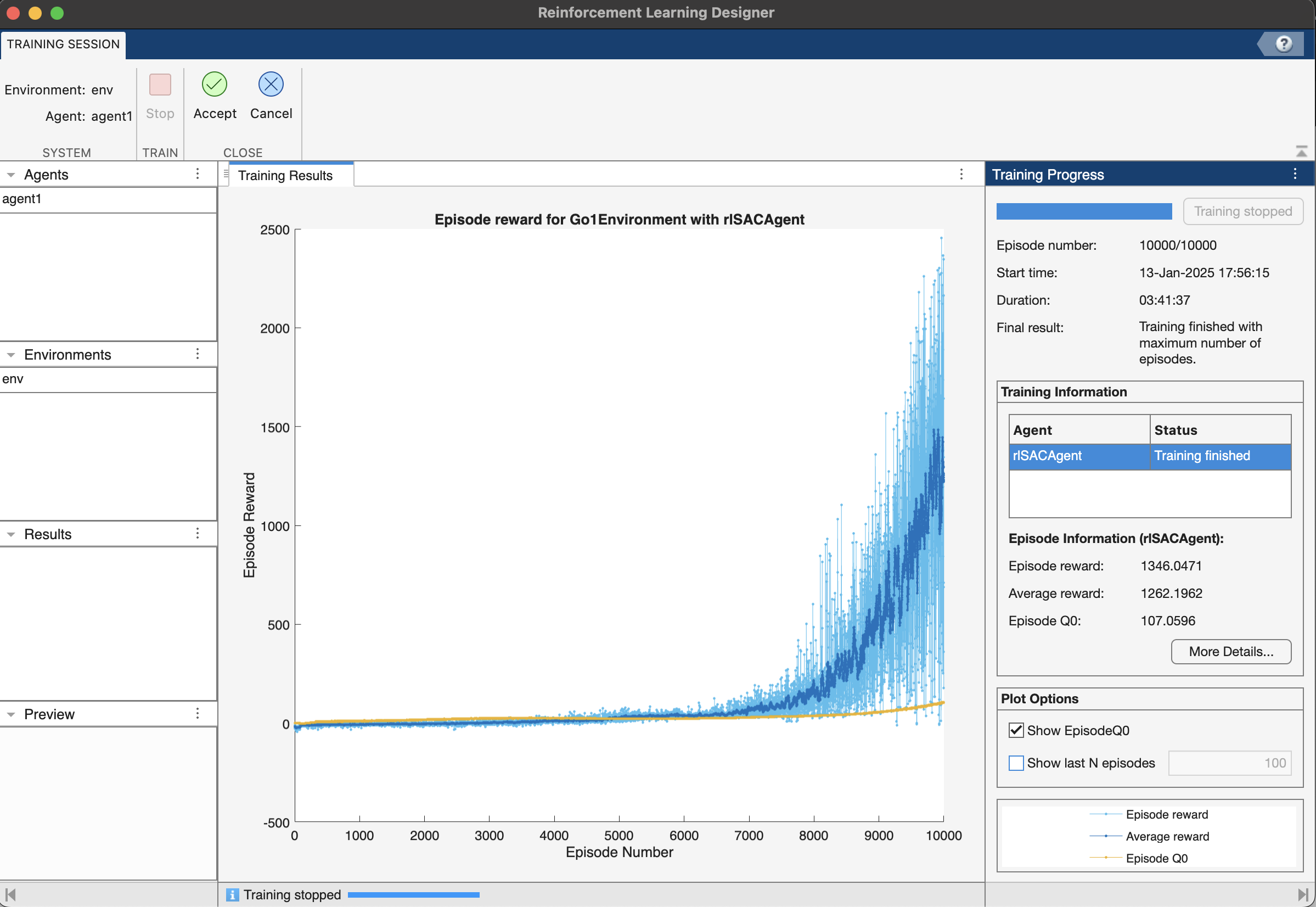Select the Training Results tab
This screenshot has width=1316, height=907.
click(285, 175)
